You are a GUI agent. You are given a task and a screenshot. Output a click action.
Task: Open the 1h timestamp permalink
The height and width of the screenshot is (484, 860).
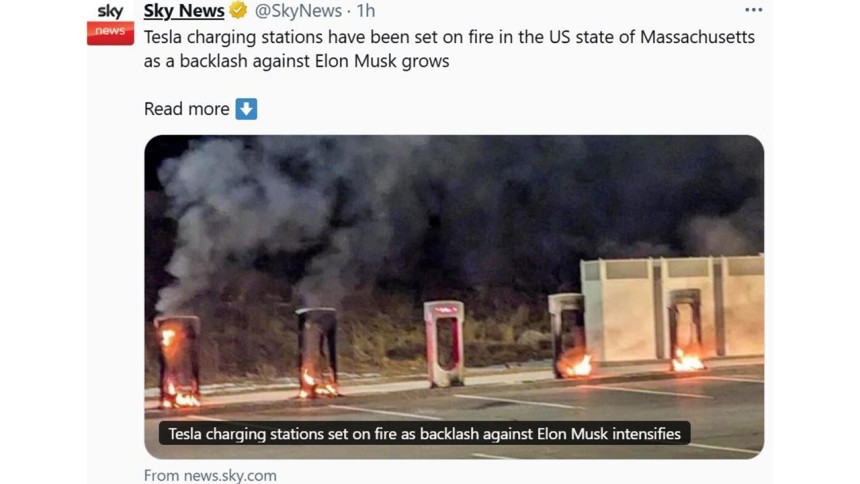point(365,10)
